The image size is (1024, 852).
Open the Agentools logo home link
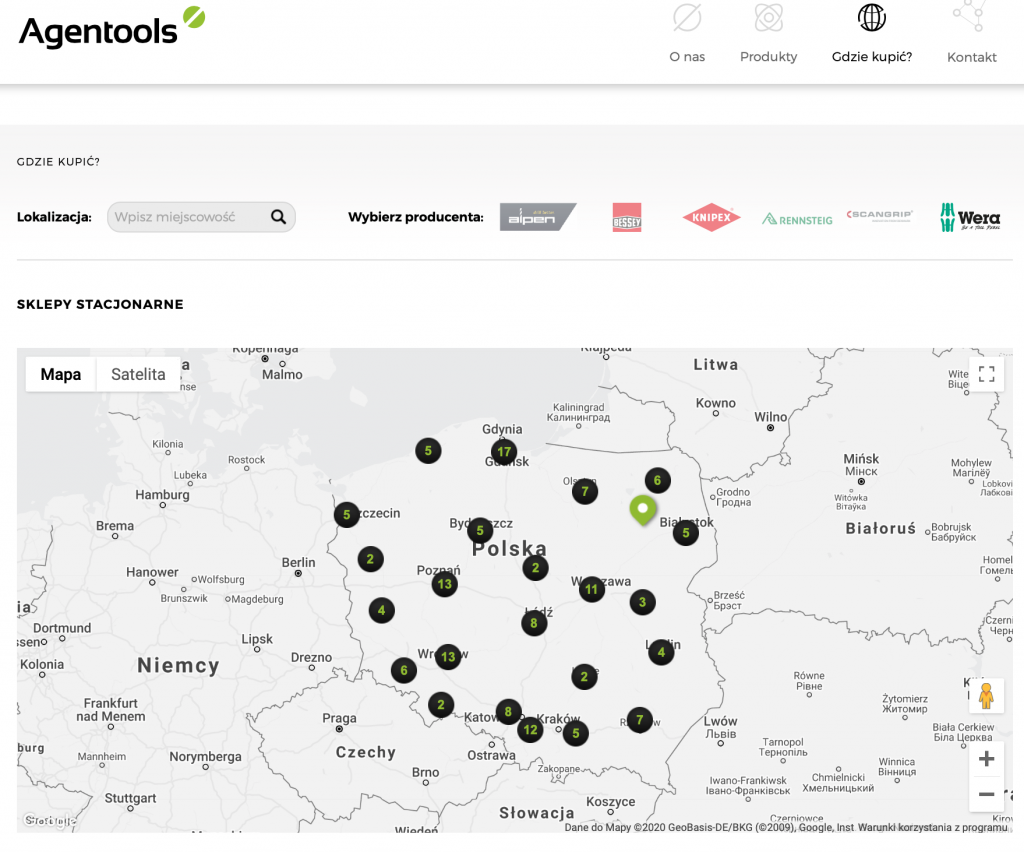112,27
